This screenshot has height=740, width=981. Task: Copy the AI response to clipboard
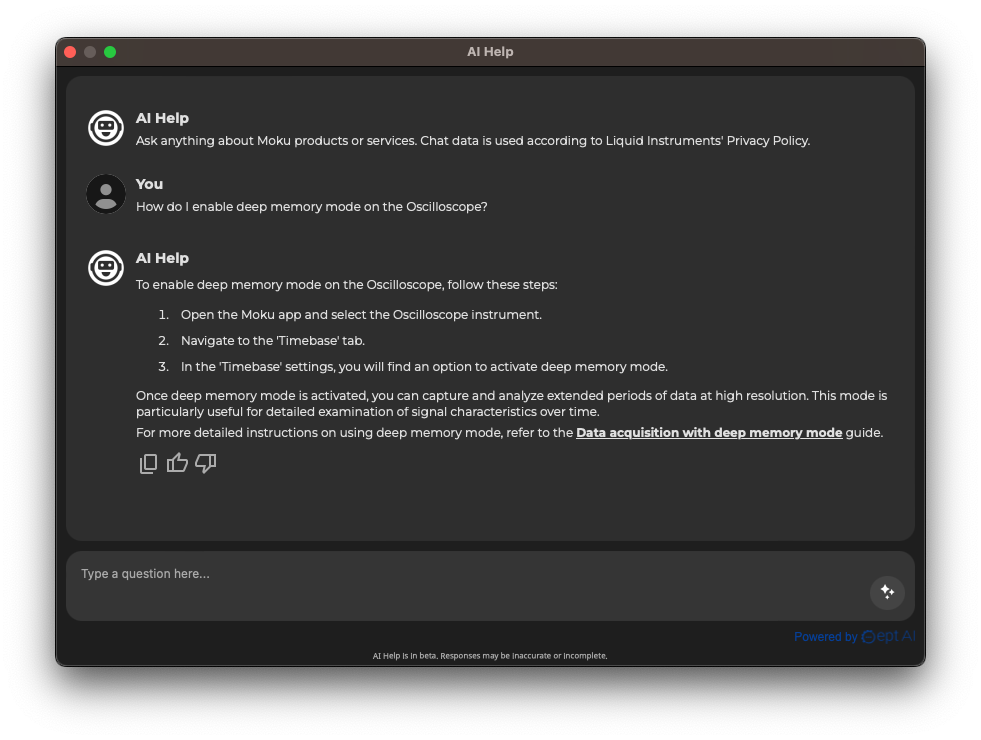tap(148, 463)
